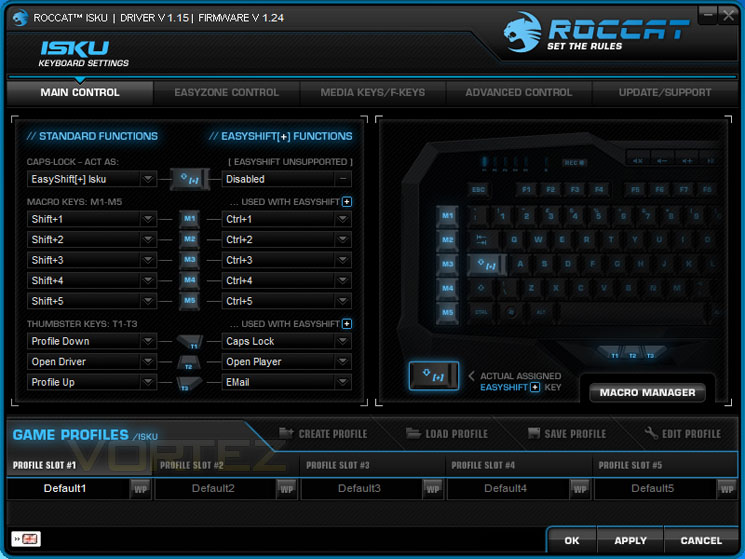This screenshot has width=745, height=559.
Task: Select the Default3 profile name field
Action: 362,489
